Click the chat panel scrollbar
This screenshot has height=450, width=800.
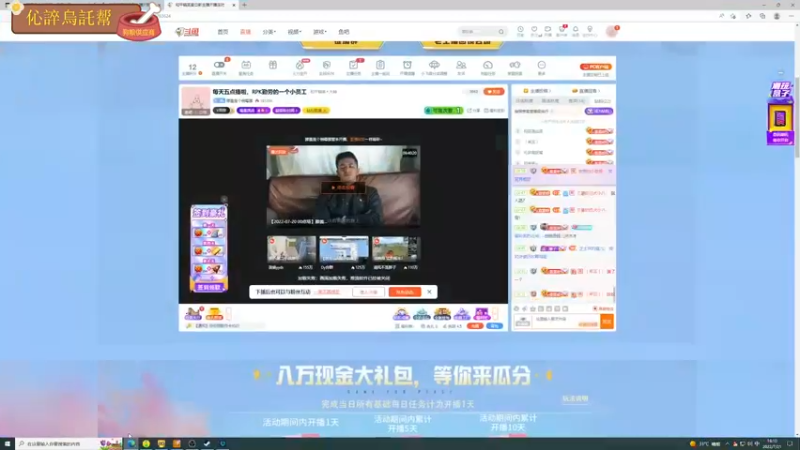614,293
